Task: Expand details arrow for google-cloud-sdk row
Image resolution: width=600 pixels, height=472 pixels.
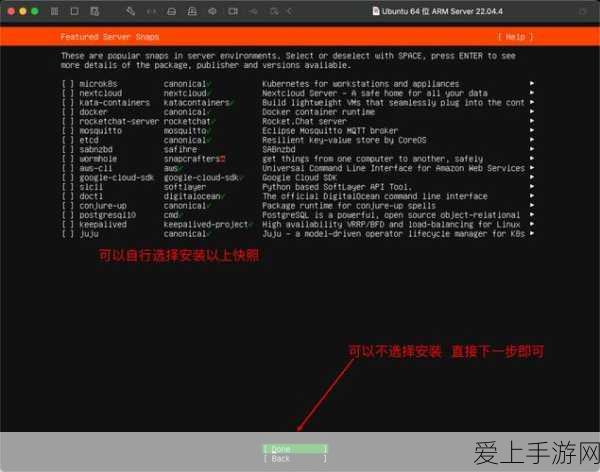Action: [x=532, y=177]
